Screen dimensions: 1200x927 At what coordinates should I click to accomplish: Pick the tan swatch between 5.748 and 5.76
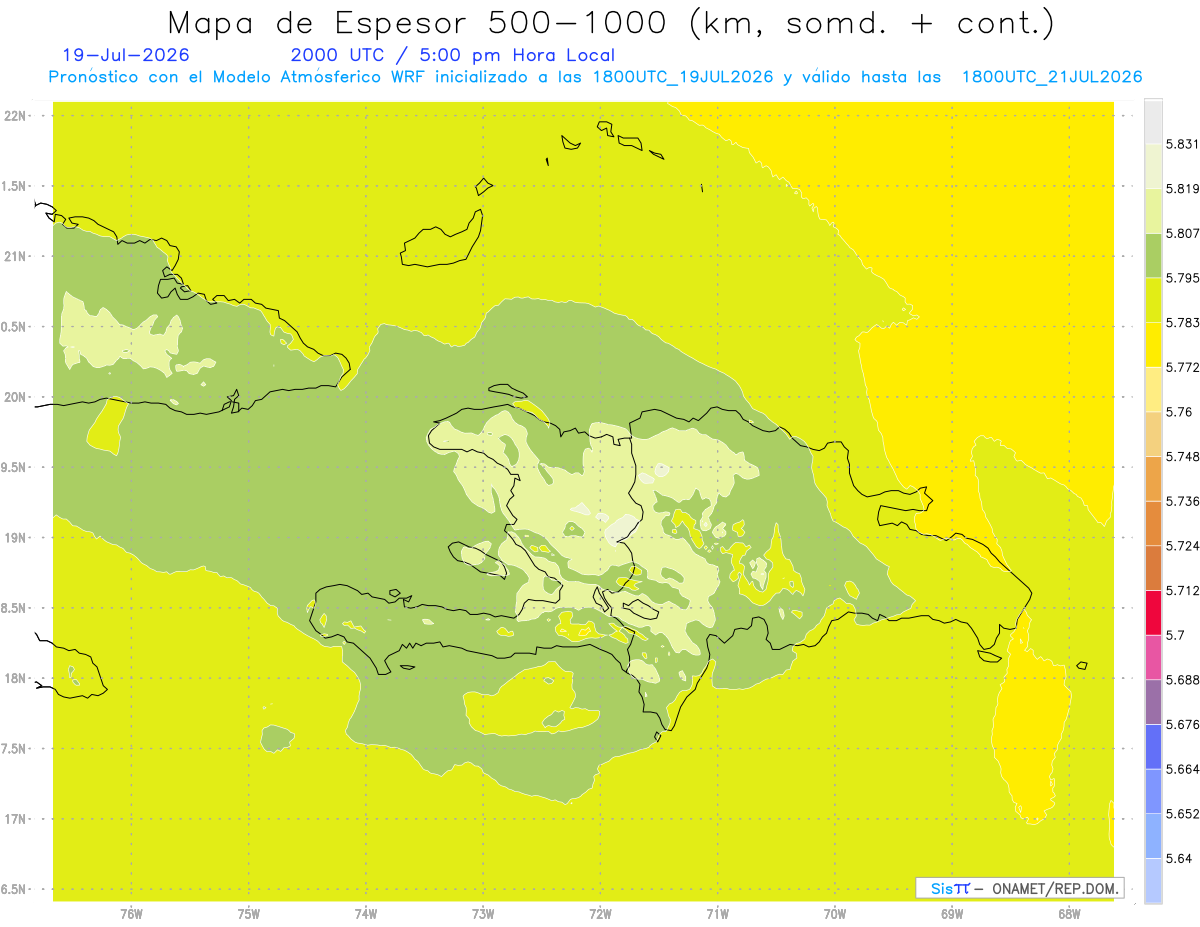point(1153,434)
